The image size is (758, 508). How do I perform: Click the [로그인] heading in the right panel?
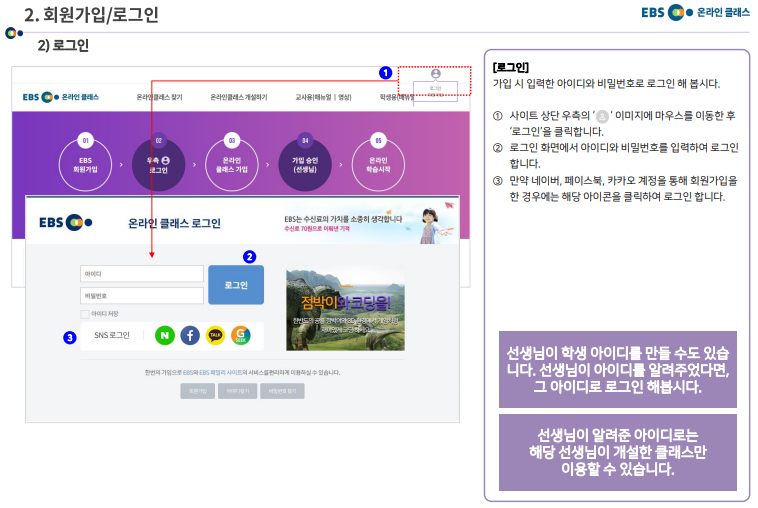tap(511, 67)
